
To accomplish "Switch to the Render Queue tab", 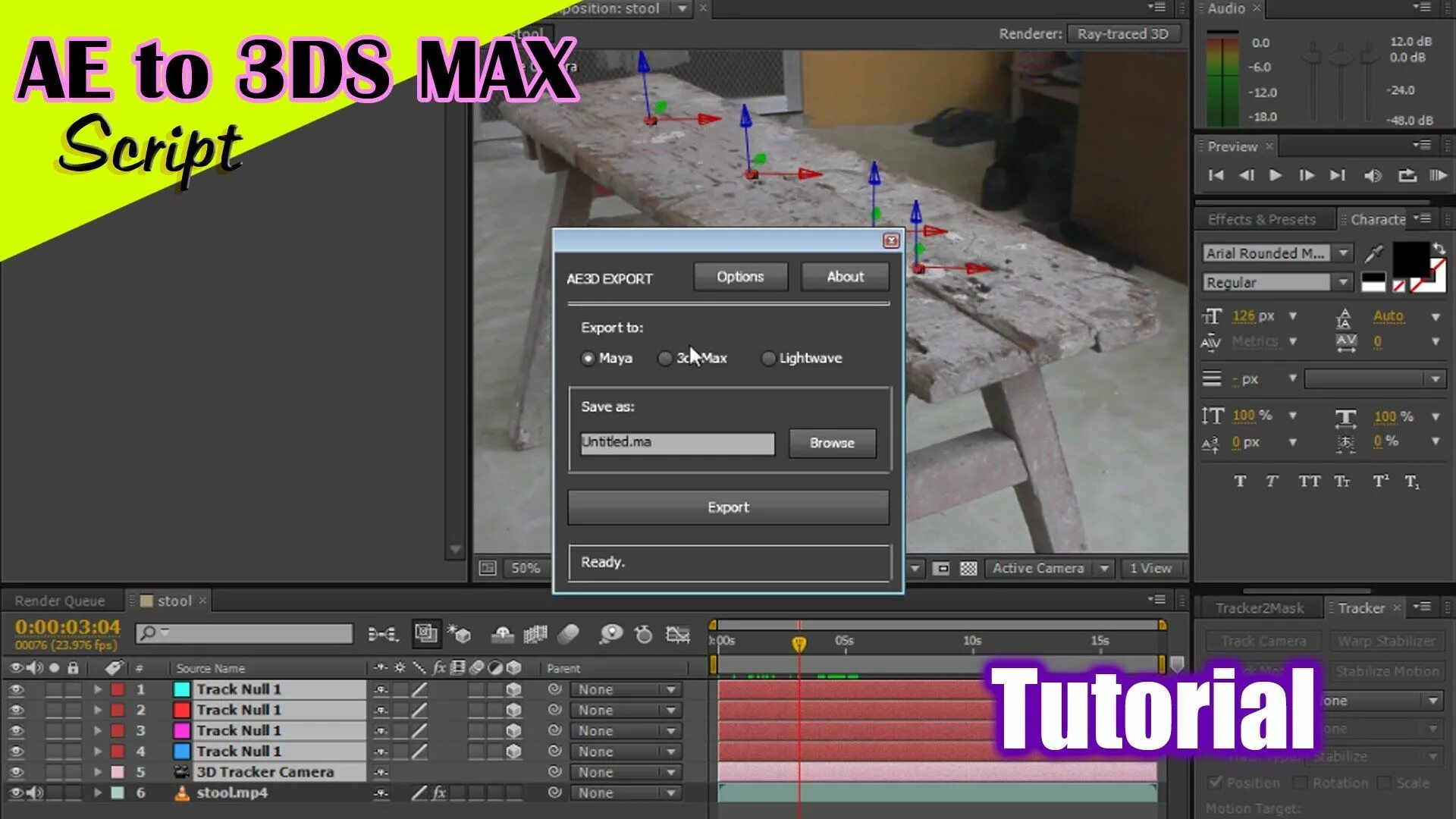I will [60, 601].
